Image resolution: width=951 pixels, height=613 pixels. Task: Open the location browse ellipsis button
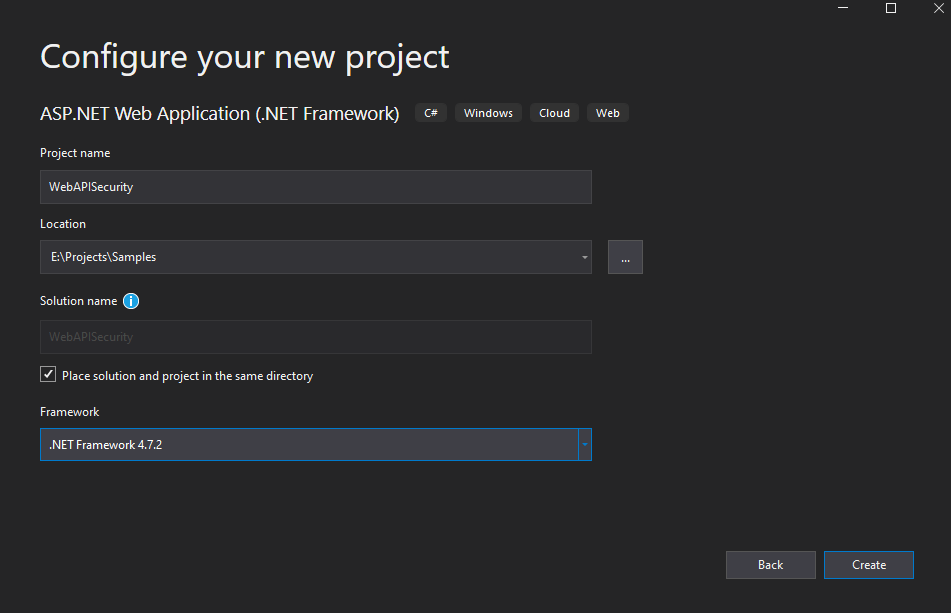625,257
